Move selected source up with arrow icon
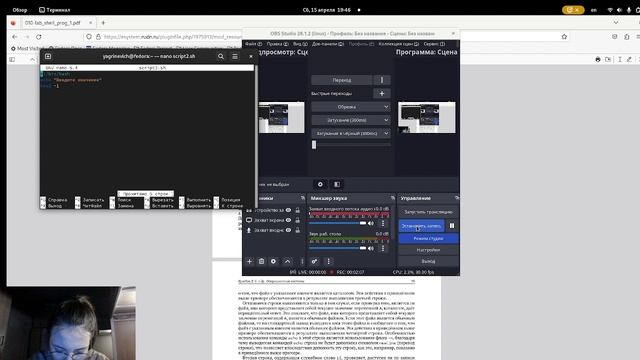 pyautogui.click(x=287, y=261)
